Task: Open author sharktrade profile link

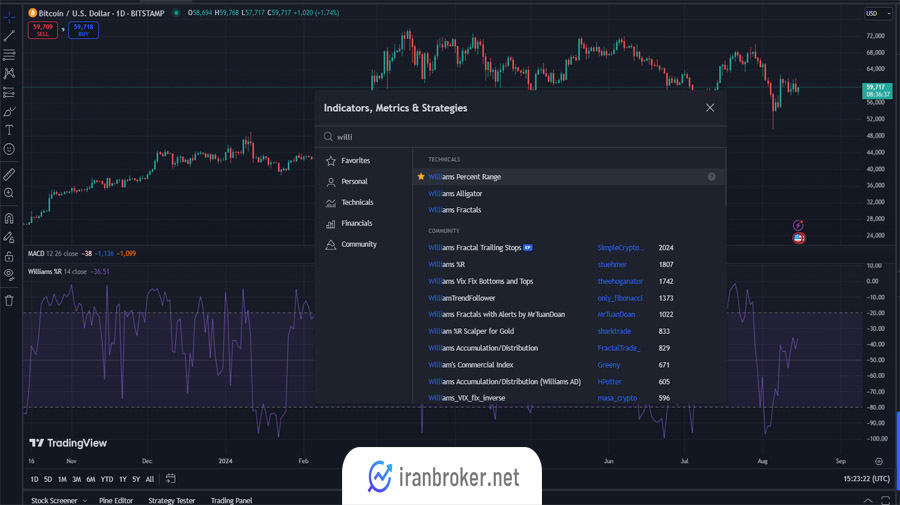Action: point(614,331)
